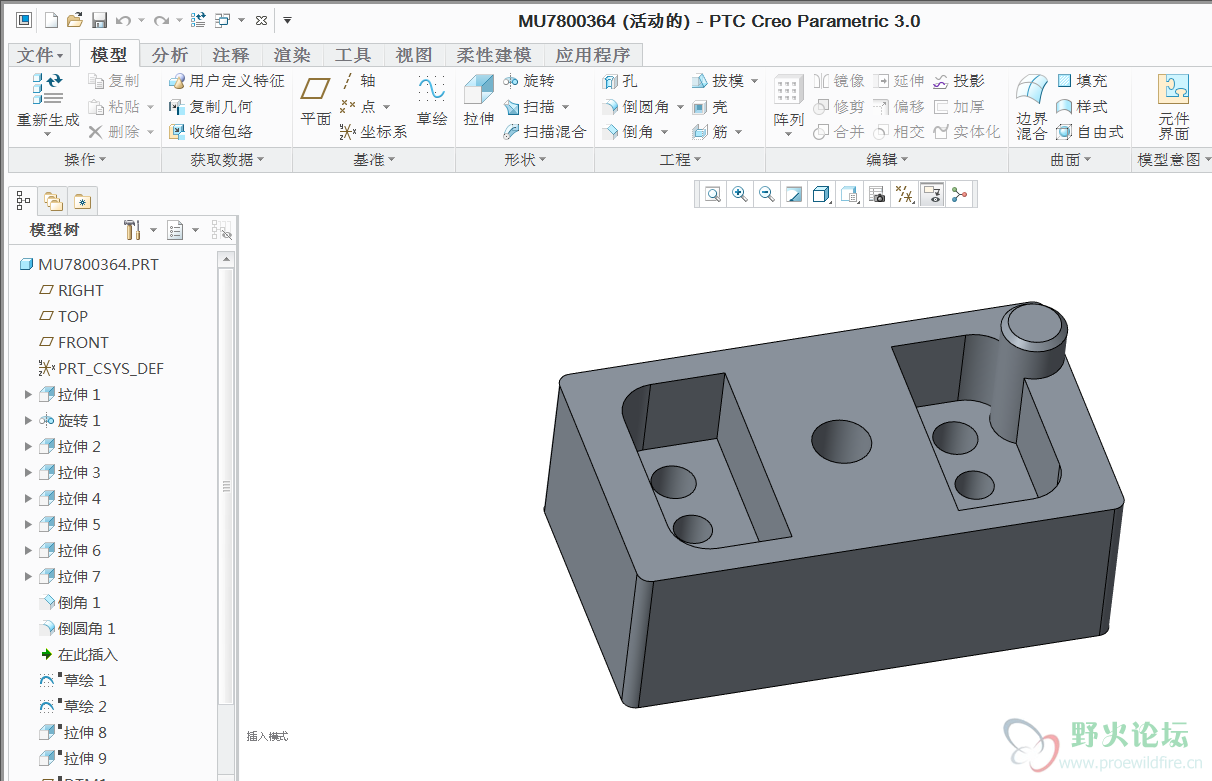Select the 轴 datum axis tool
This screenshot has width=1212, height=781.
pos(358,81)
